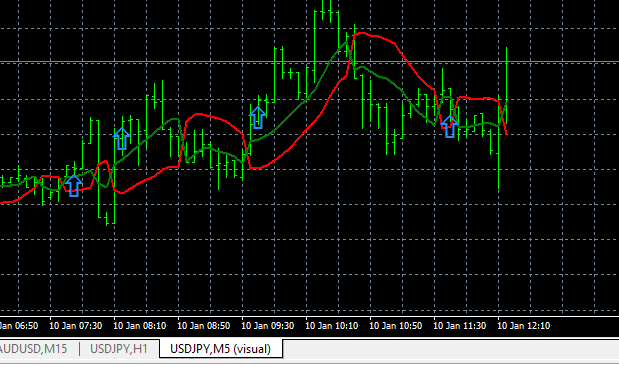Click the '10 Jan 10:50' time label

[396, 326]
